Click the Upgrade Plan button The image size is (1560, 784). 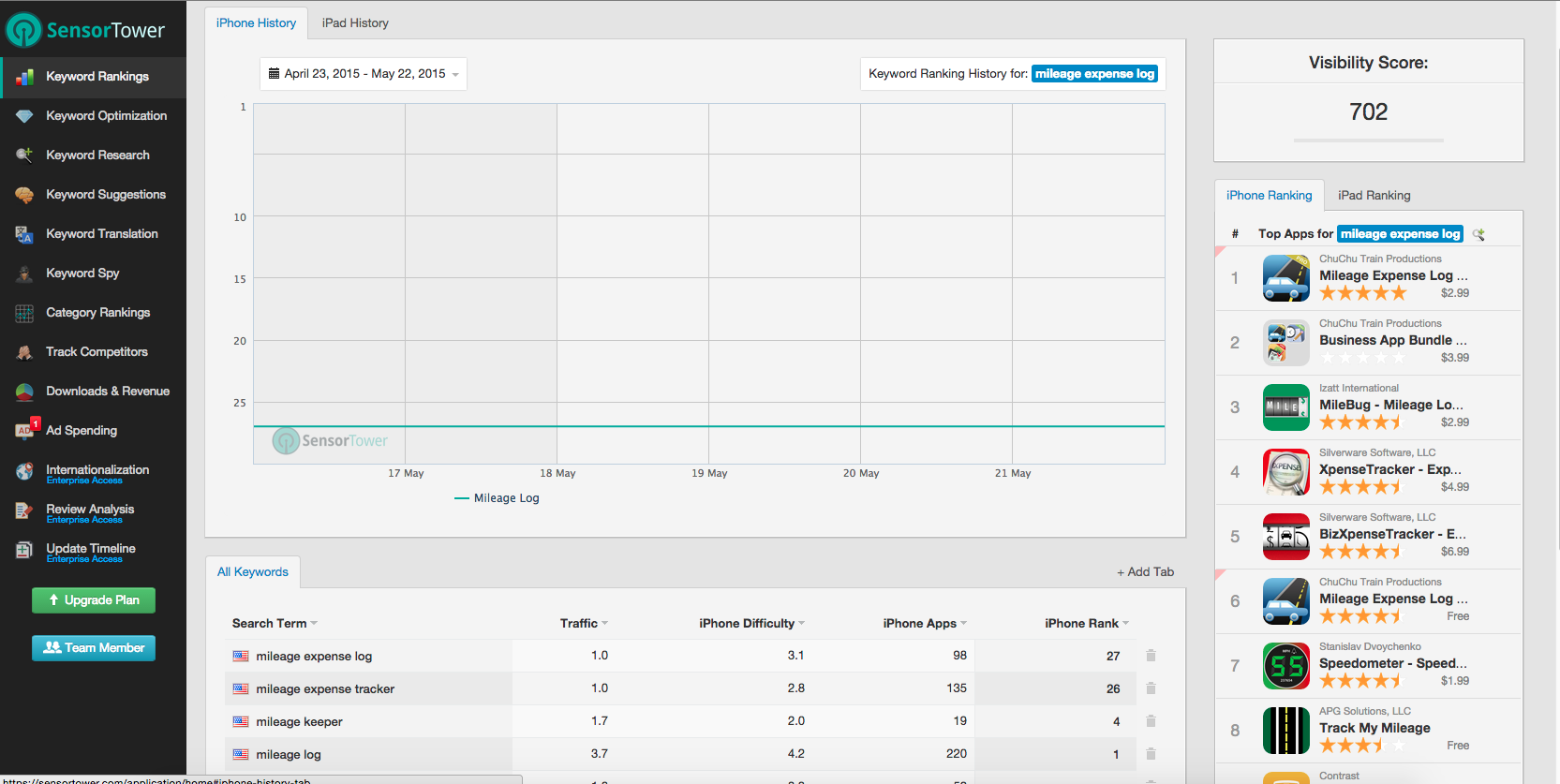click(x=94, y=600)
